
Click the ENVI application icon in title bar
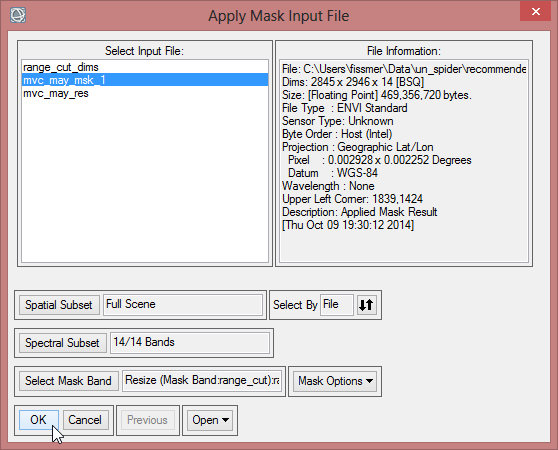[18, 15]
